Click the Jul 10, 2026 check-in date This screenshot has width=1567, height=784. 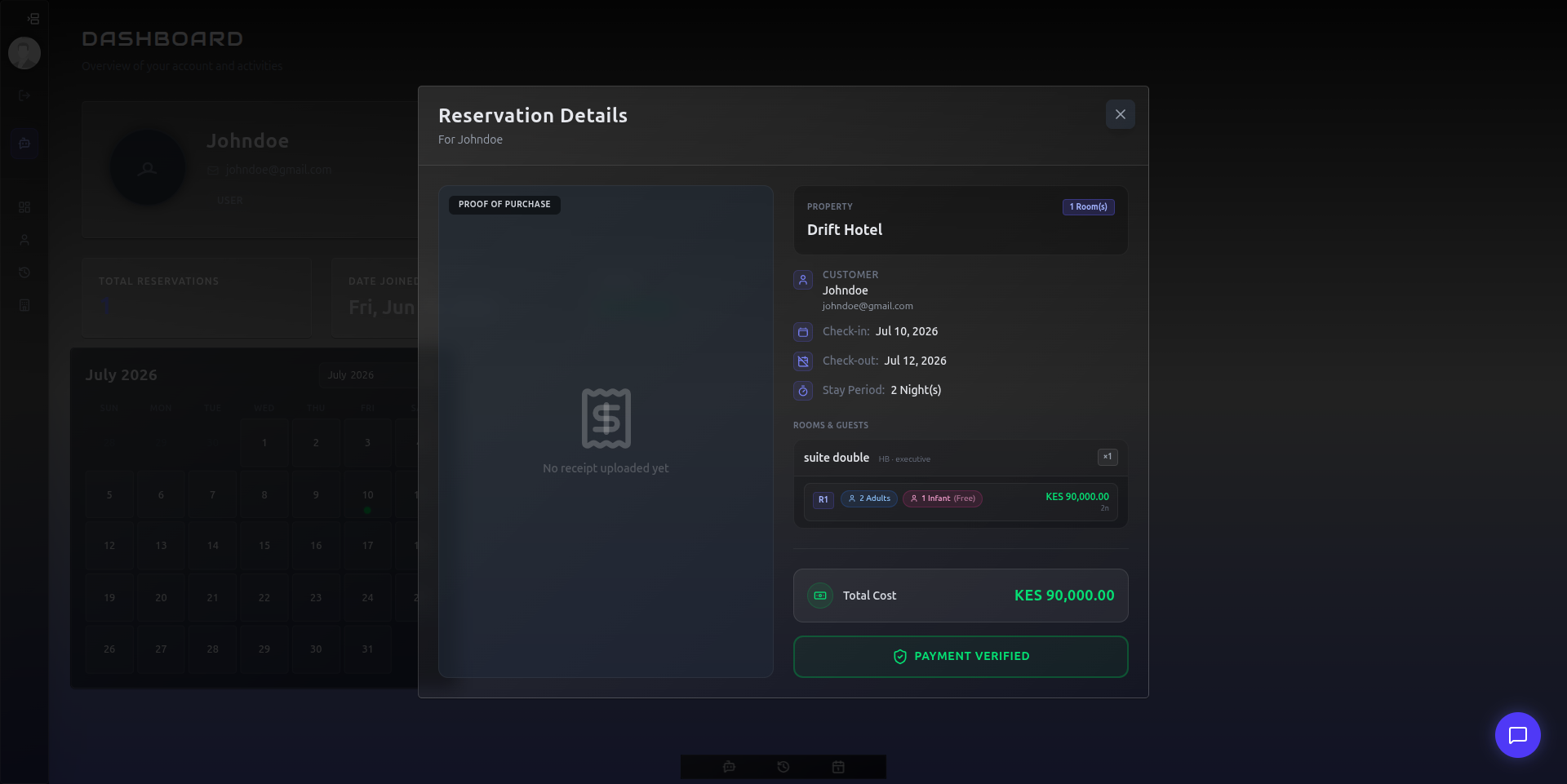point(907,331)
